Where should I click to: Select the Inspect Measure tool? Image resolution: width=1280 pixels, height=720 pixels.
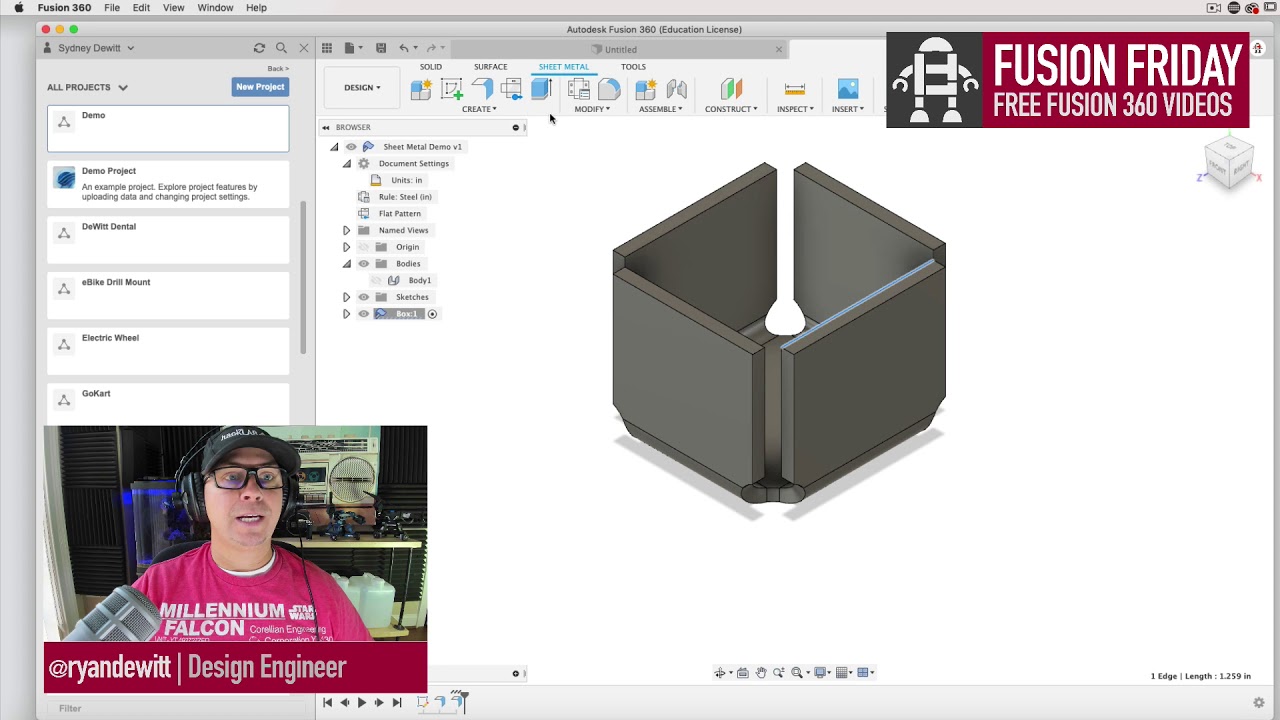pyautogui.click(x=795, y=90)
